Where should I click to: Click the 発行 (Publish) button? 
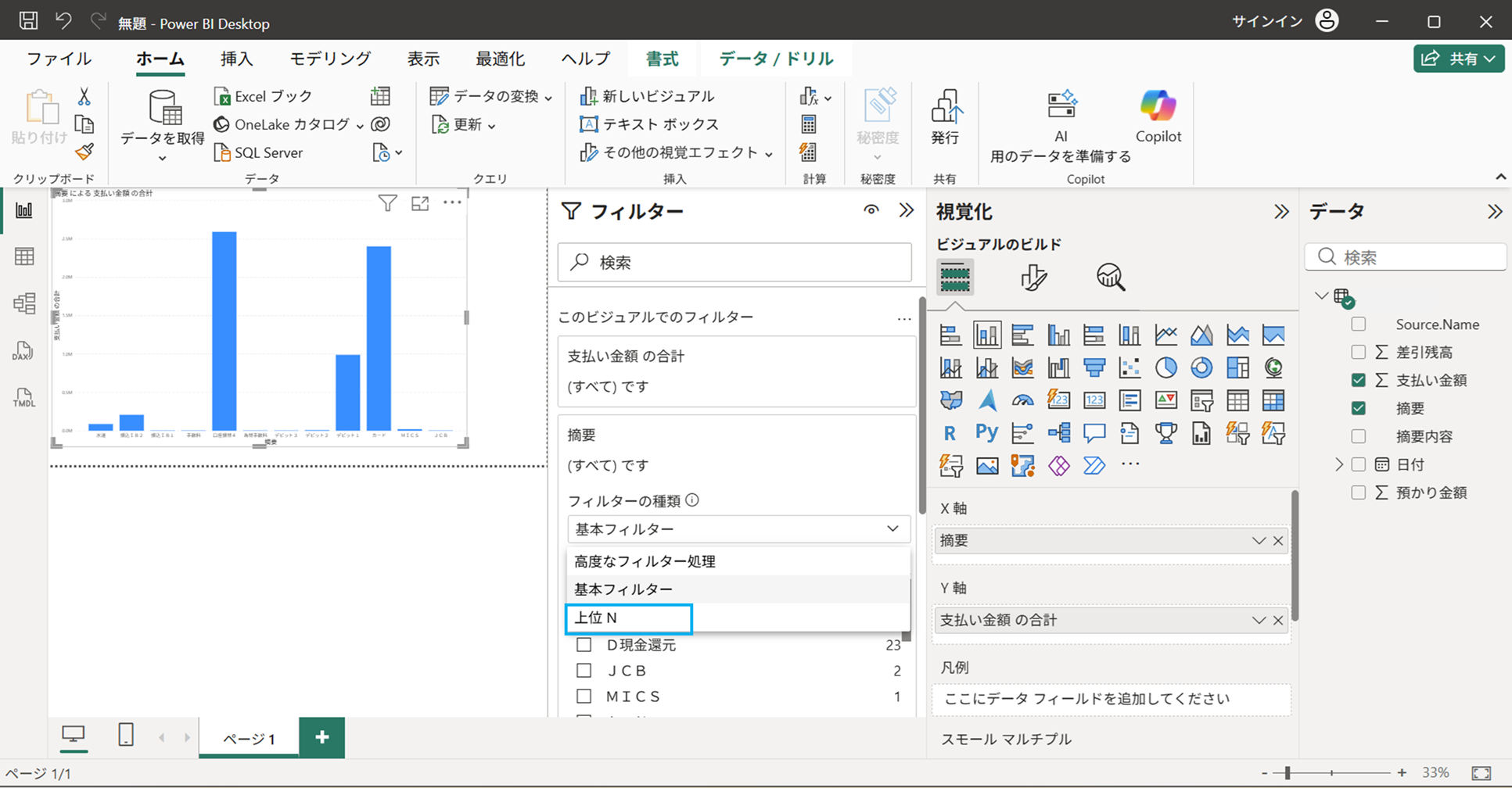[946, 121]
